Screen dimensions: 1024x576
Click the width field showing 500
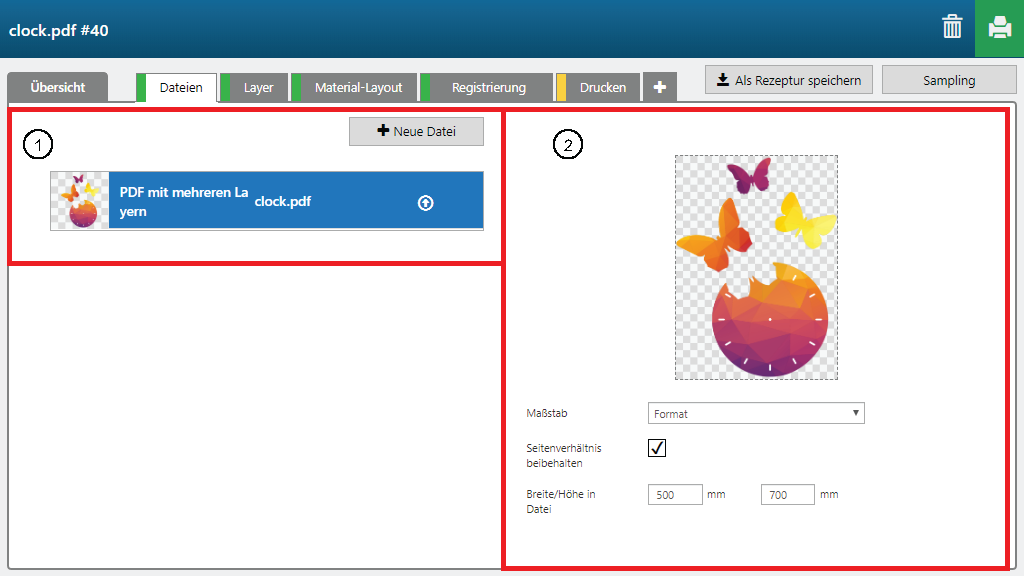click(x=675, y=494)
